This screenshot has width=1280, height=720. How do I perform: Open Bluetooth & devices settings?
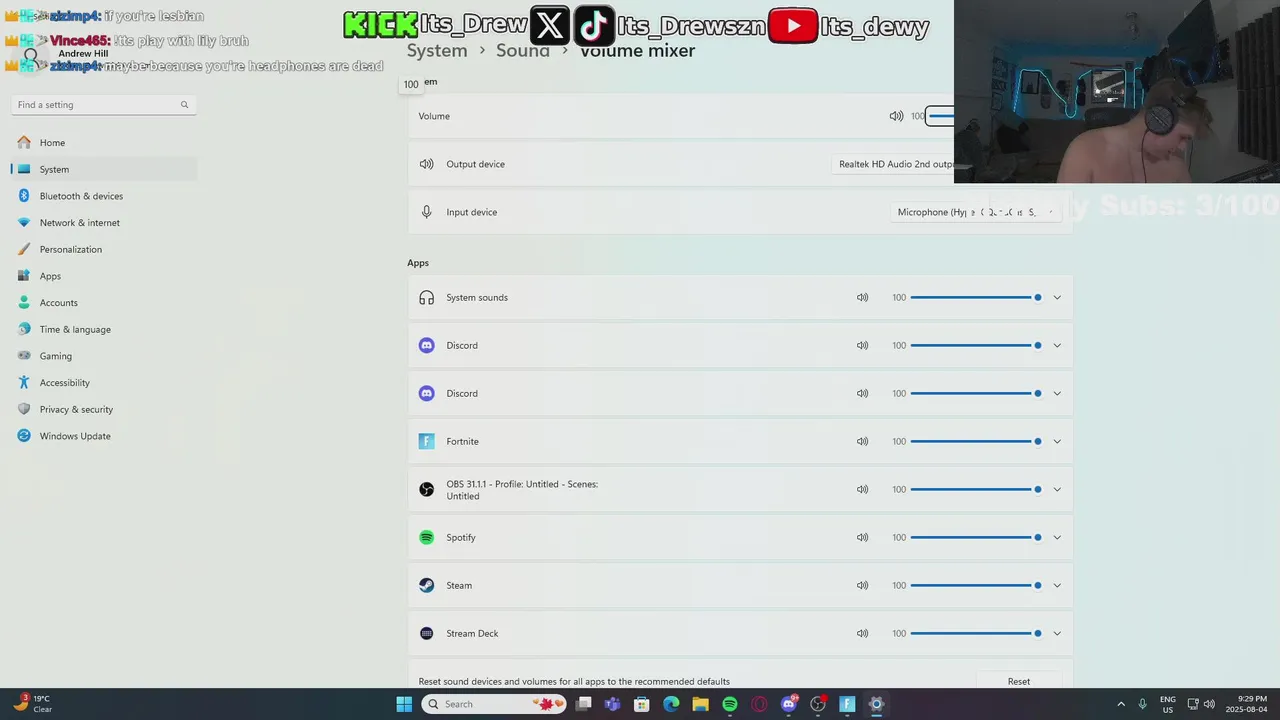pyautogui.click(x=104, y=196)
